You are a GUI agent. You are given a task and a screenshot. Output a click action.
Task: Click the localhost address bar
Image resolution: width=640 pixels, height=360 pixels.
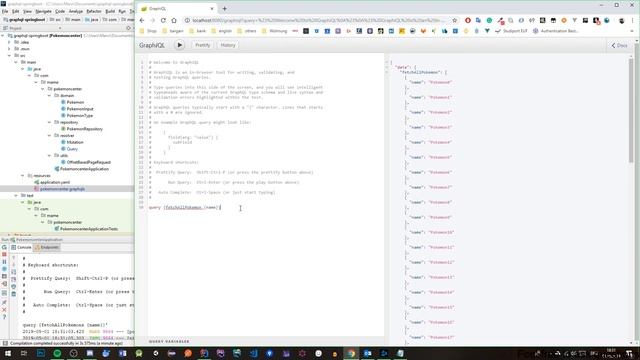318,20
